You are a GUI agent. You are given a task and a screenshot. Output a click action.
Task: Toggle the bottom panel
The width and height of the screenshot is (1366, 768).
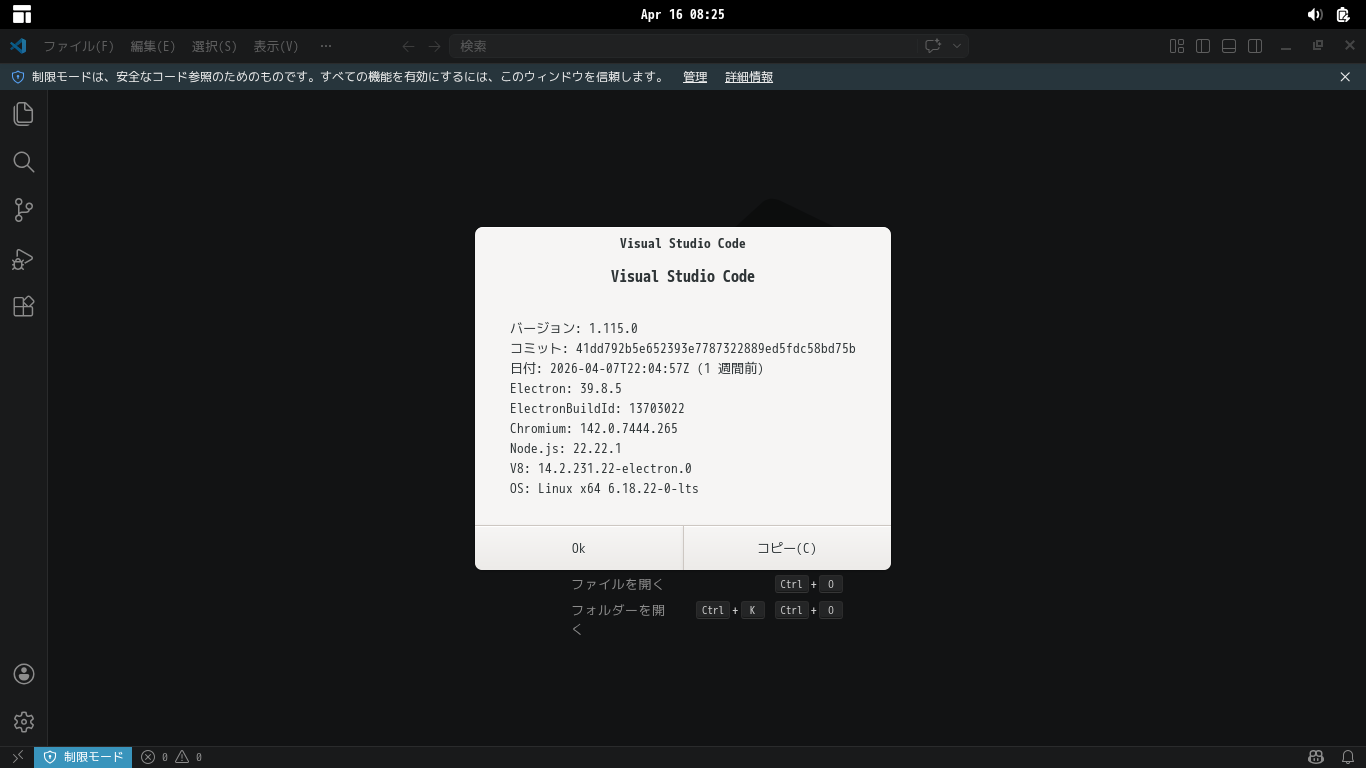(1229, 46)
